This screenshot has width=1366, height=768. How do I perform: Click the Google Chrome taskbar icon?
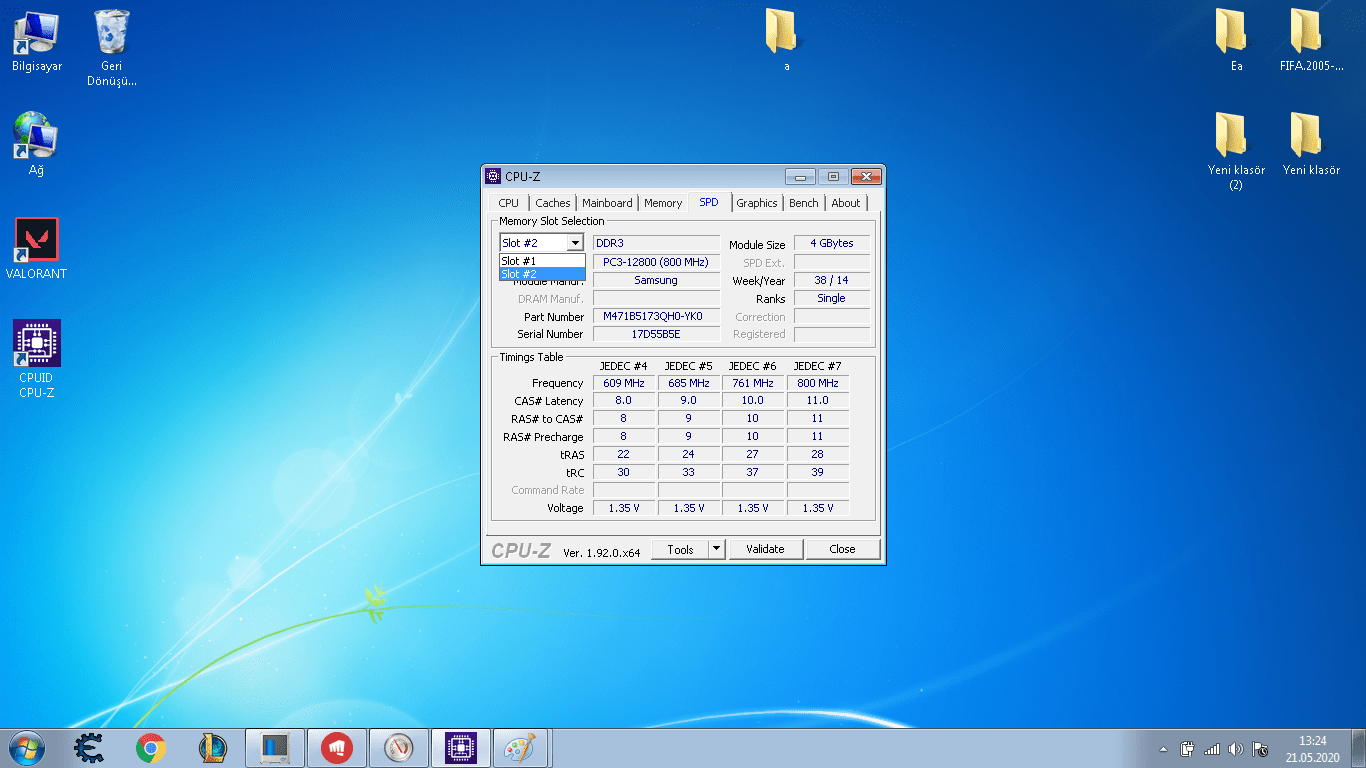click(151, 748)
